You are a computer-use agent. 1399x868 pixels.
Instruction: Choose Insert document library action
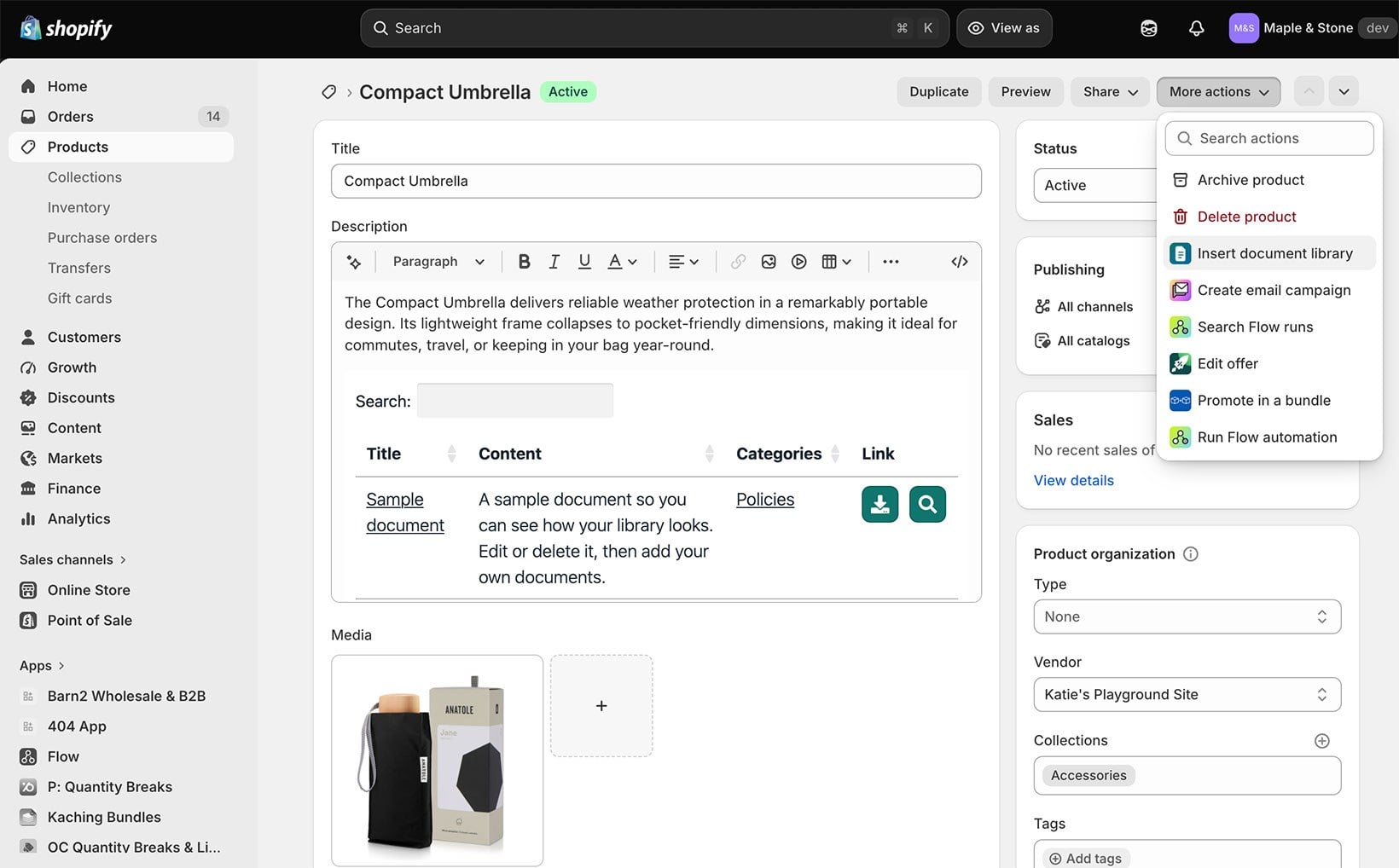point(1268,253)
